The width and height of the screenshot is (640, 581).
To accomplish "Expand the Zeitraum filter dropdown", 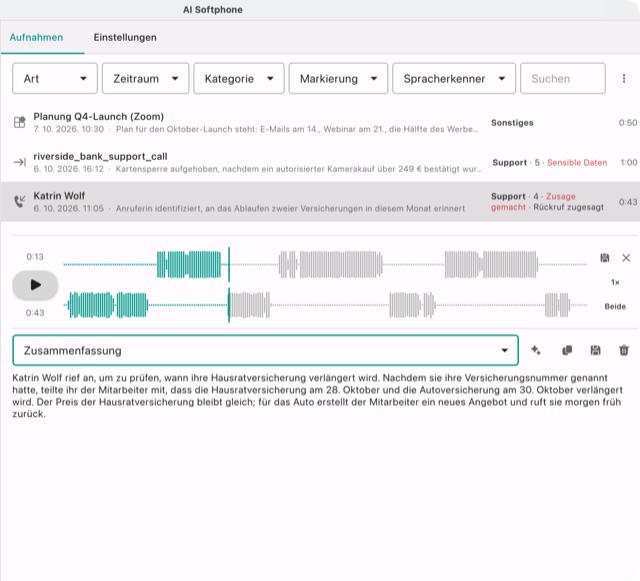I will tap(145, 78).
